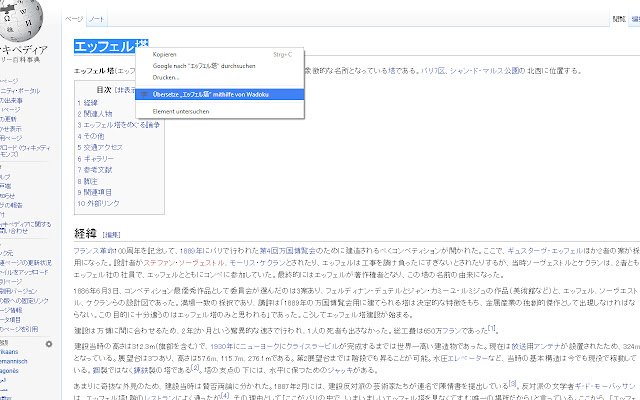The width and height of the screenshot is (640, 400).
Task: Click the 目次 contents heading
Action: pos(104,90)
